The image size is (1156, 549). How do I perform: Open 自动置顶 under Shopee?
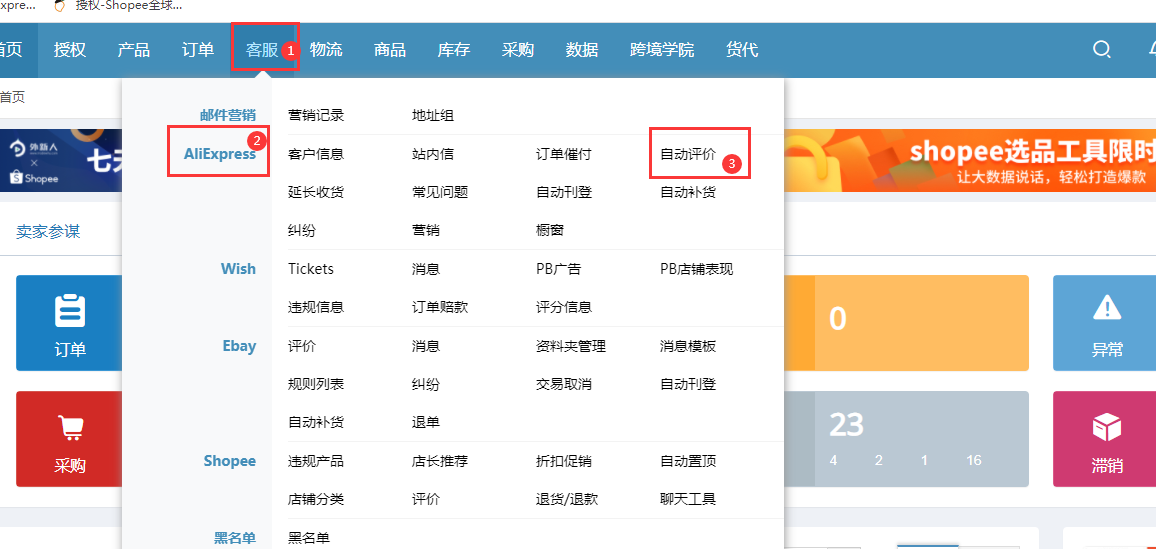[688, 461]
